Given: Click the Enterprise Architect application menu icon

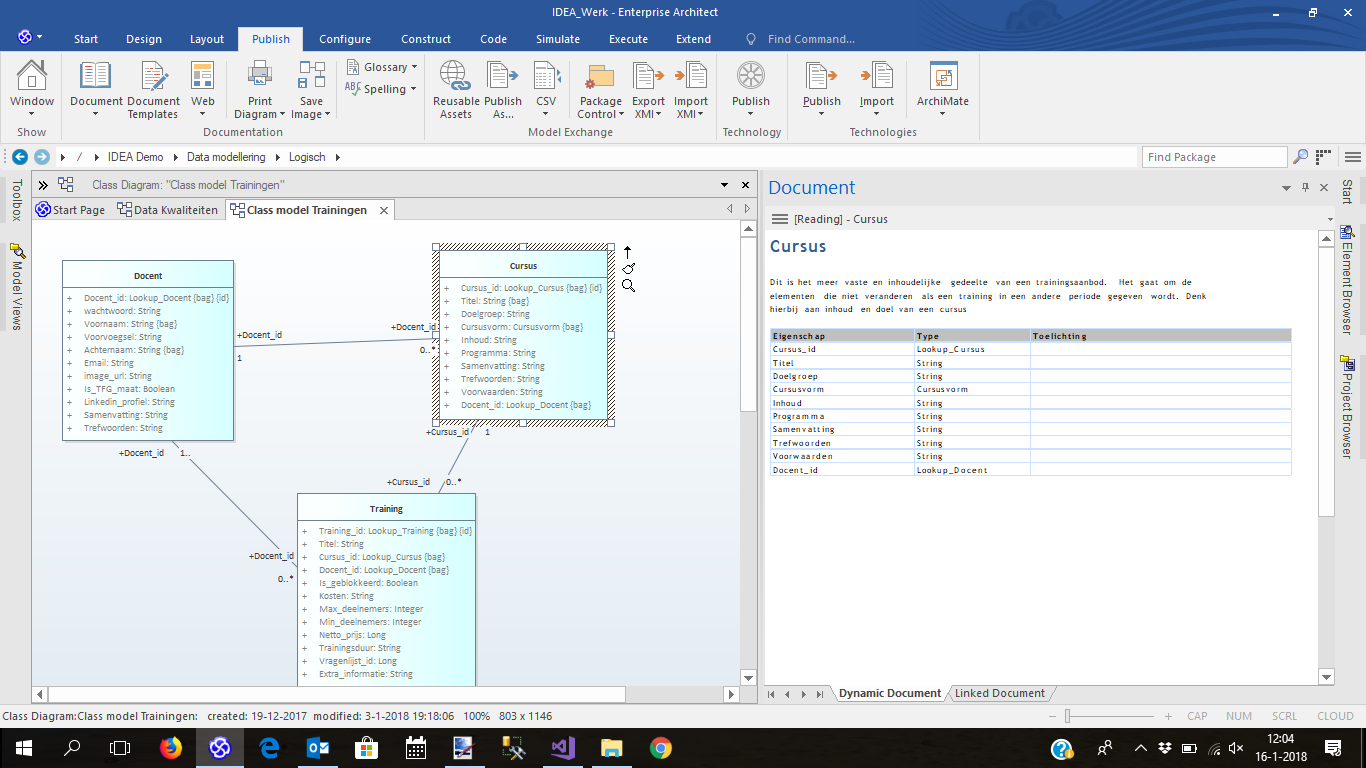Looking at the screenshot, I should pos(24,38).
